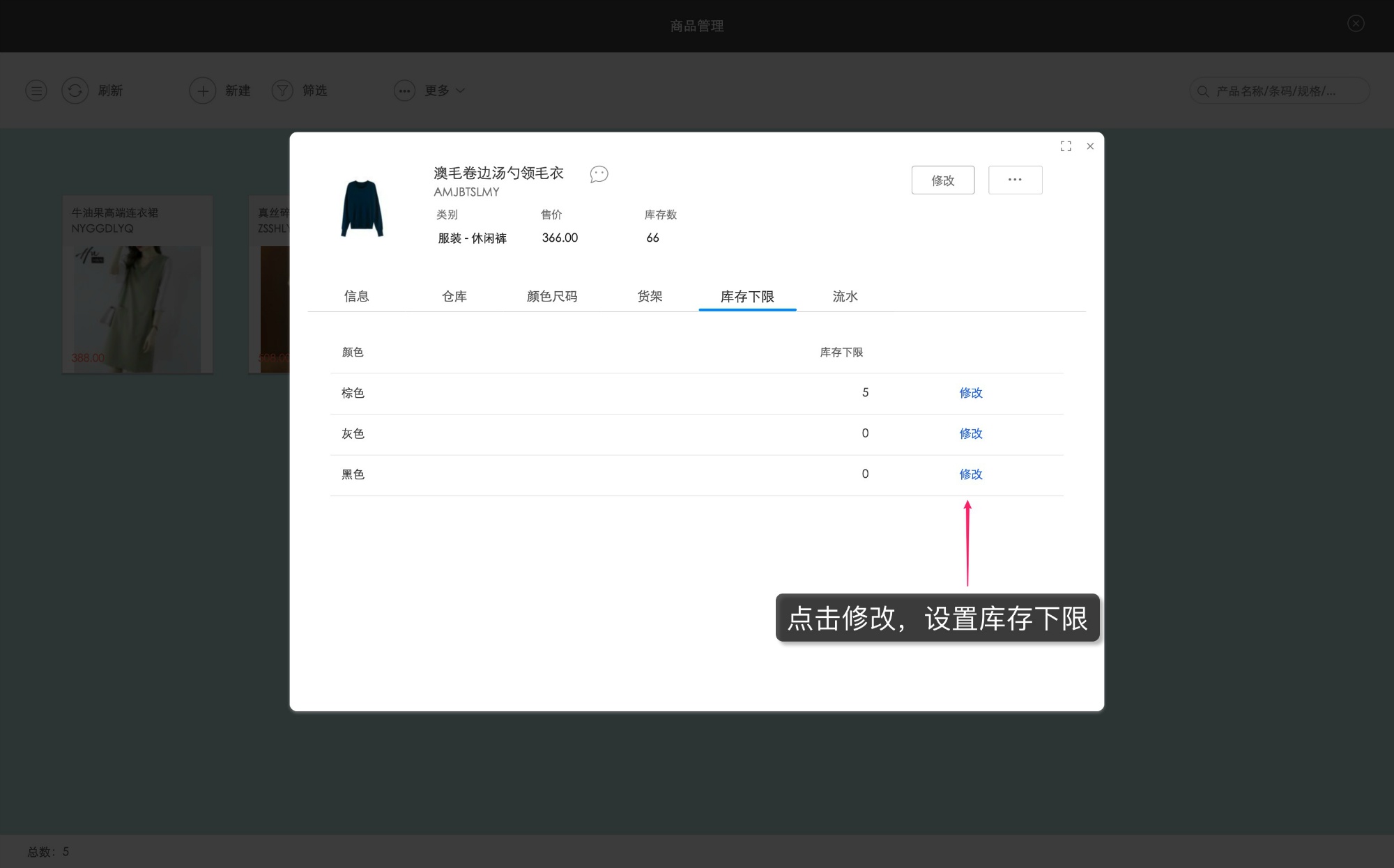This screenshot has width=1394, height=868.
Task: Switch to the 流水 tab
Action: point(845,297)
